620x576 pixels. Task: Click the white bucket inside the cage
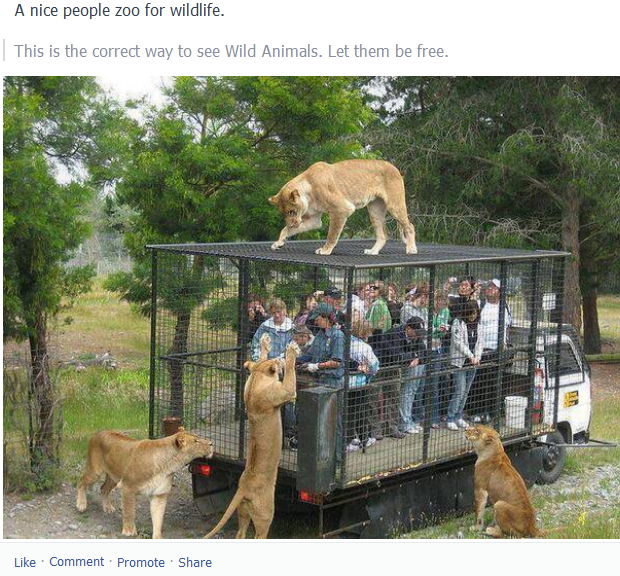point(516,412)
